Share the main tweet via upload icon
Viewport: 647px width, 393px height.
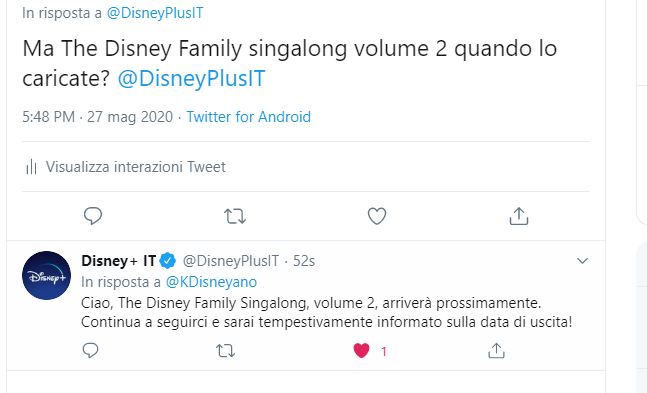(519, 216)
